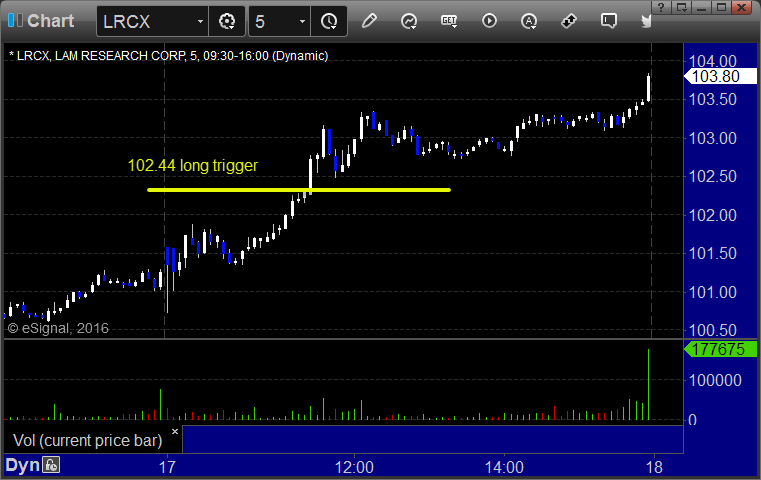
Task: Click the Chart window icon in the toolbar
Action: point(15,21)
